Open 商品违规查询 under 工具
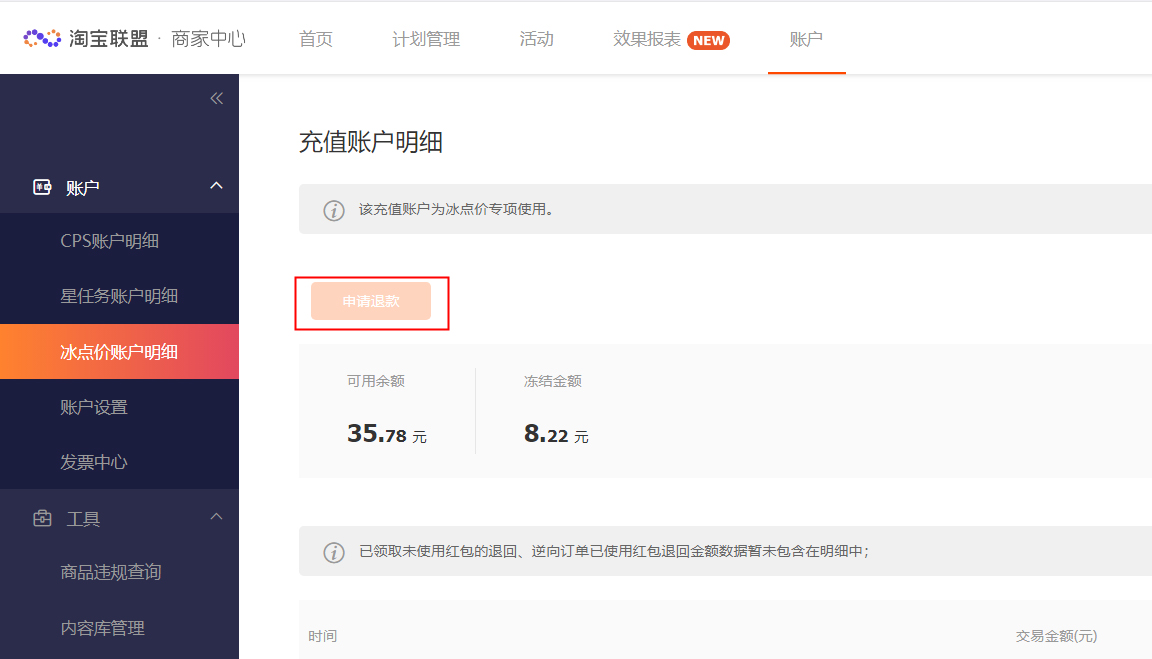Screen dimensions: 1152x659 pyautogui.click(x=112, y=573)
